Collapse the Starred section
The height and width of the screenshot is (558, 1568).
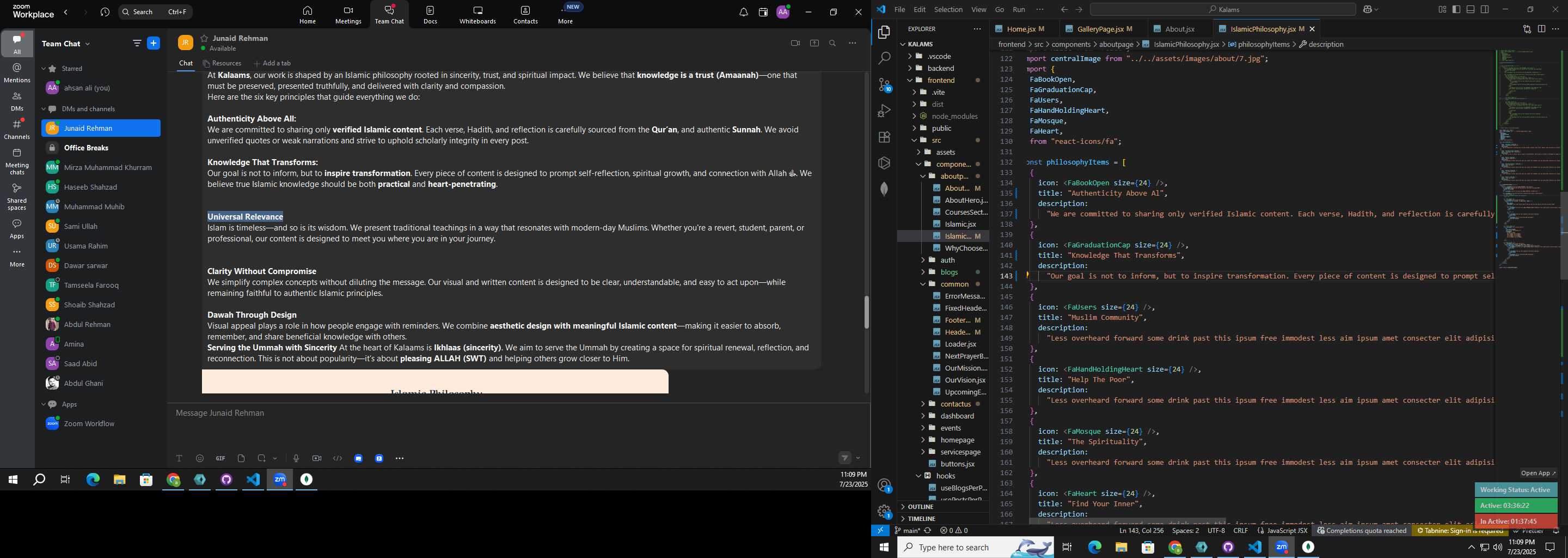tap(44, 69)
